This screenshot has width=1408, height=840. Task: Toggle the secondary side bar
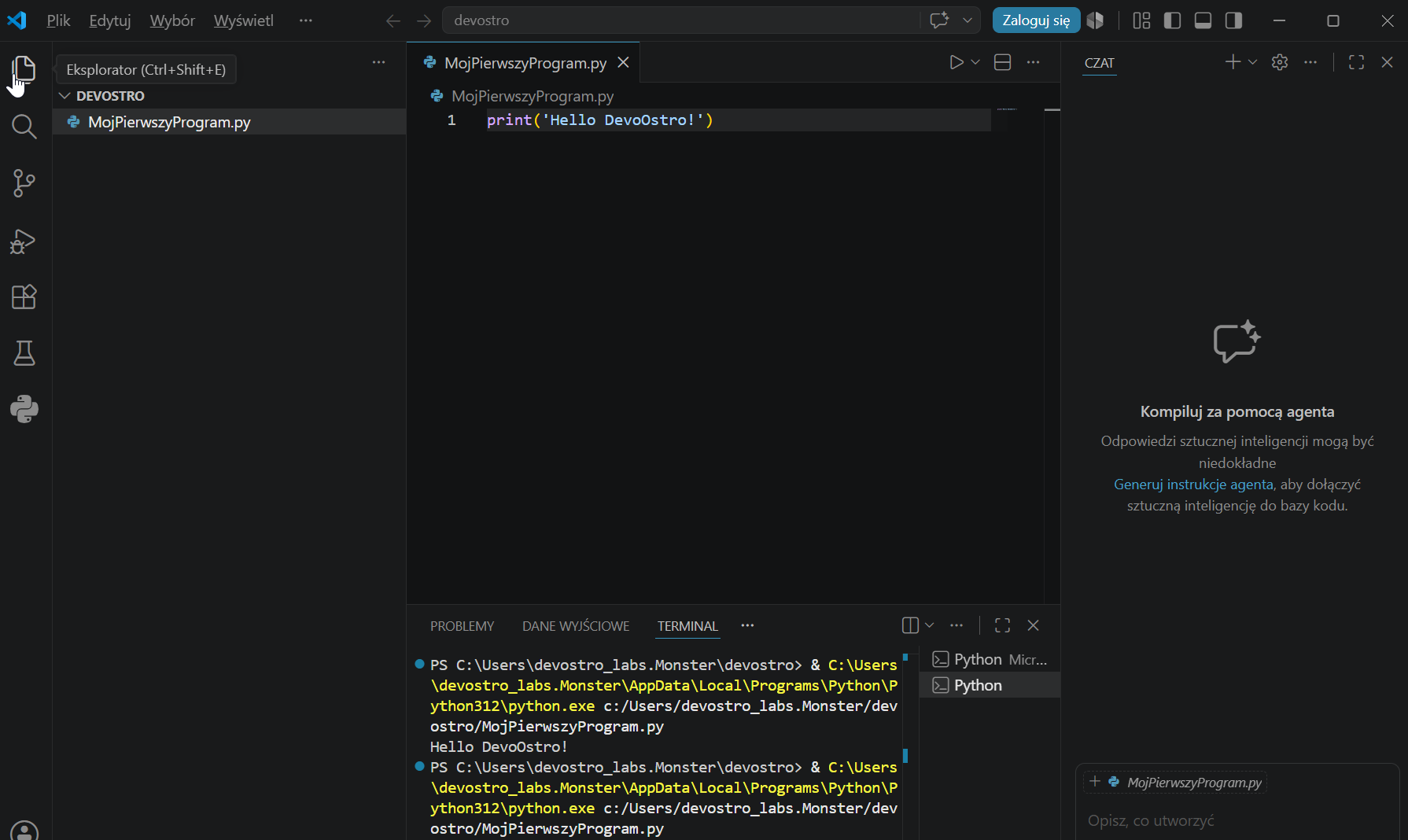tap(1233, 20)
